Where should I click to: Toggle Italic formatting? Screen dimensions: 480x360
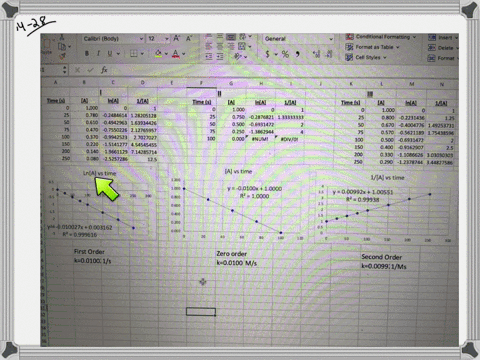click(x=98, y=53)
